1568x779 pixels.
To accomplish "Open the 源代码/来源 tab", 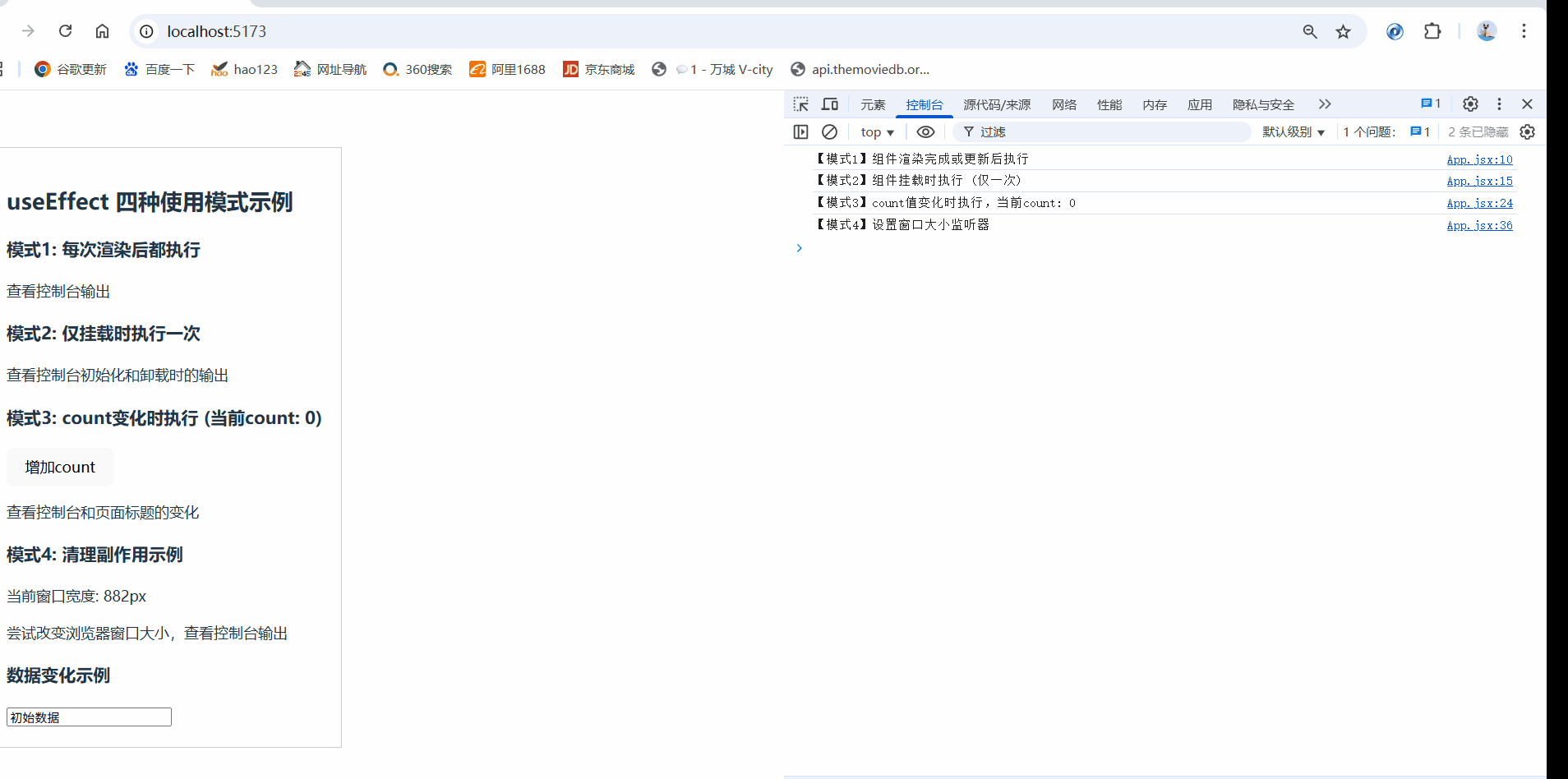I will (997, 104).
